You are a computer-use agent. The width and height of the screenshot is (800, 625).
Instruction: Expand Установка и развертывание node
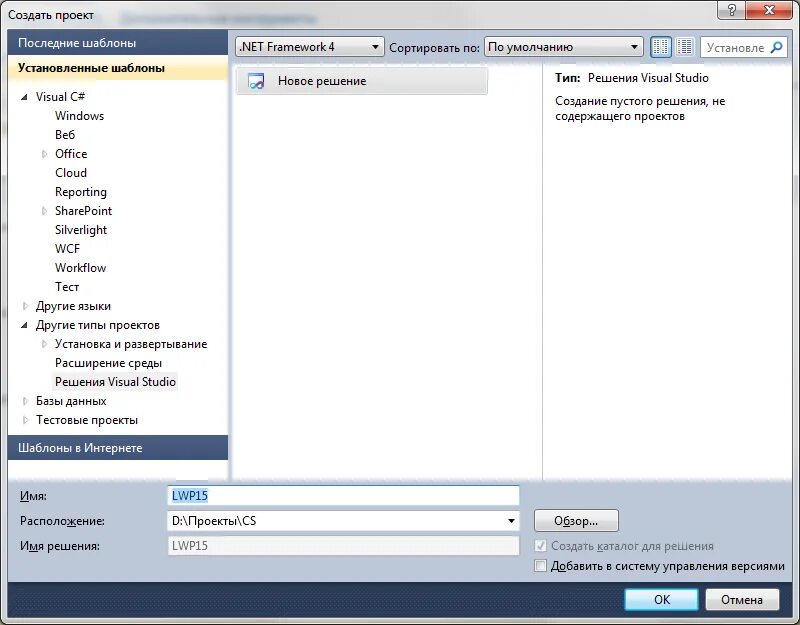44,344
